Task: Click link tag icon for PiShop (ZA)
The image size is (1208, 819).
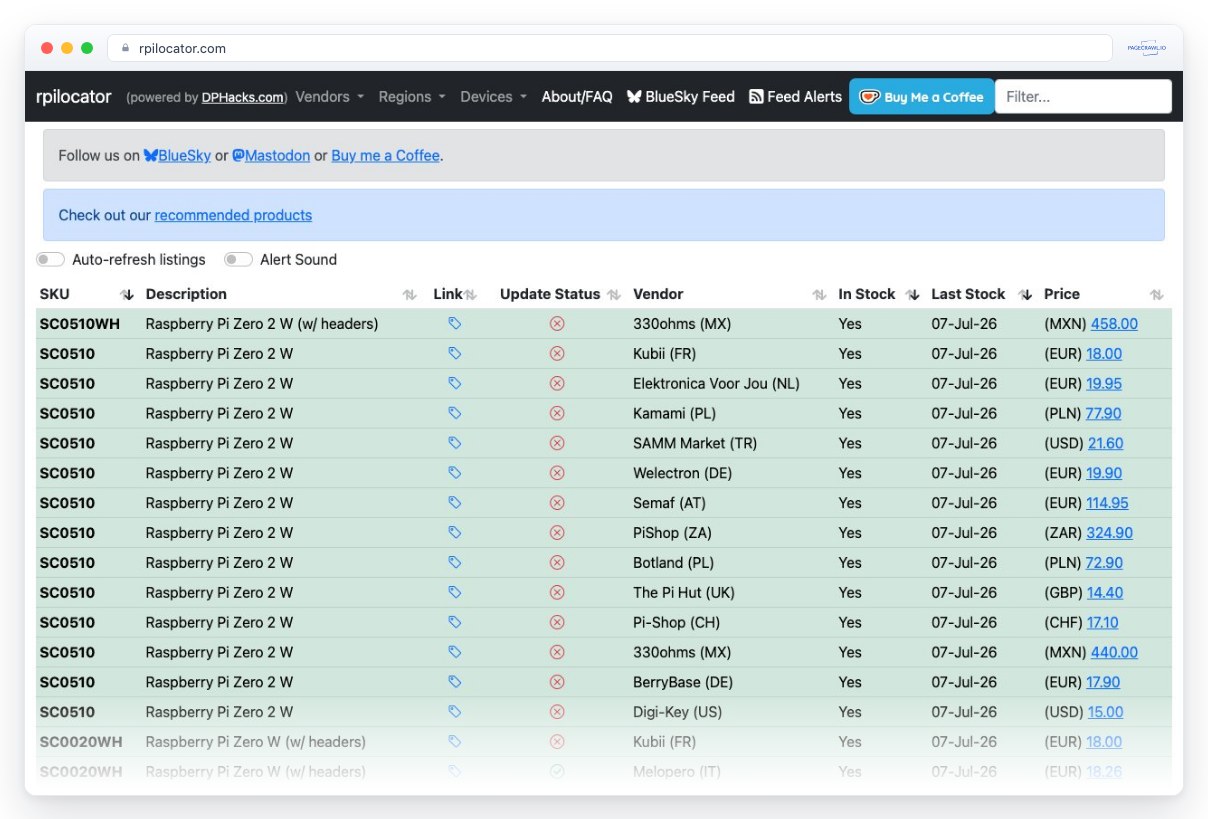Action: coord(454,533)
